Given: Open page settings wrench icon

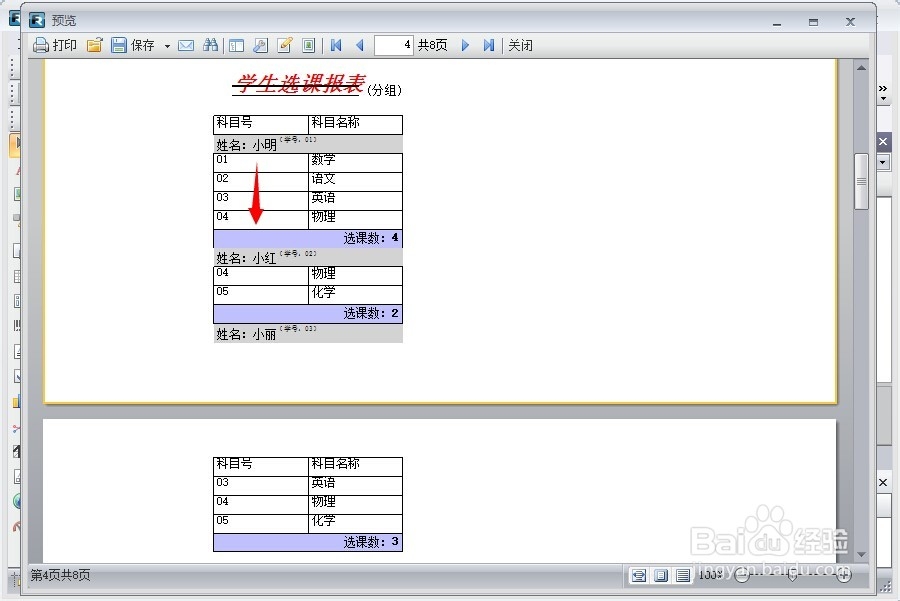Looking at the screenshot, I should pos(261,45).
